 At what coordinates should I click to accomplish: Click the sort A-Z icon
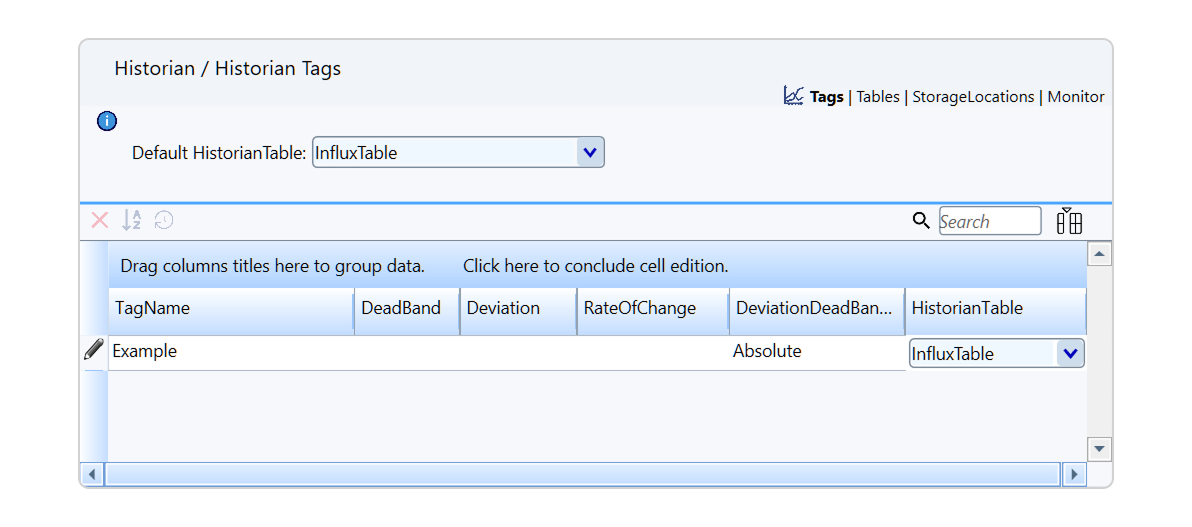132,221
